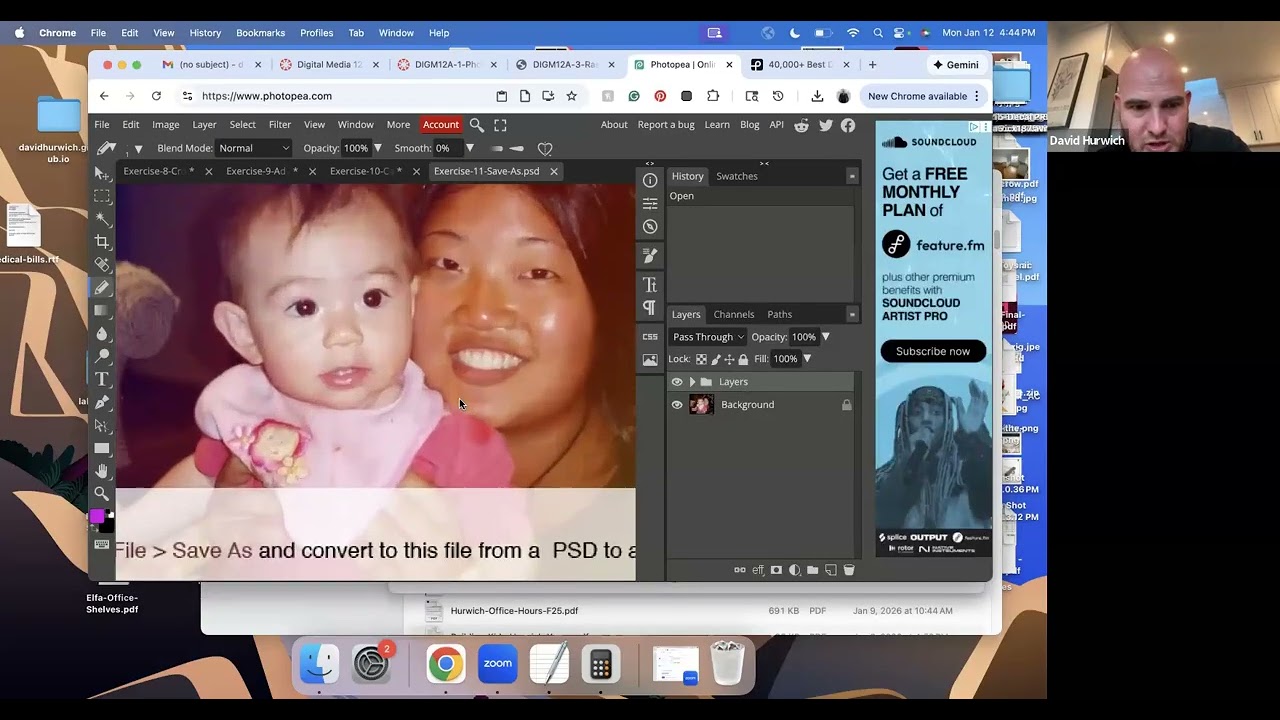Click the foreground purple color swatch
Viewport: 1280px width, 720px height.
coord(97,517)
